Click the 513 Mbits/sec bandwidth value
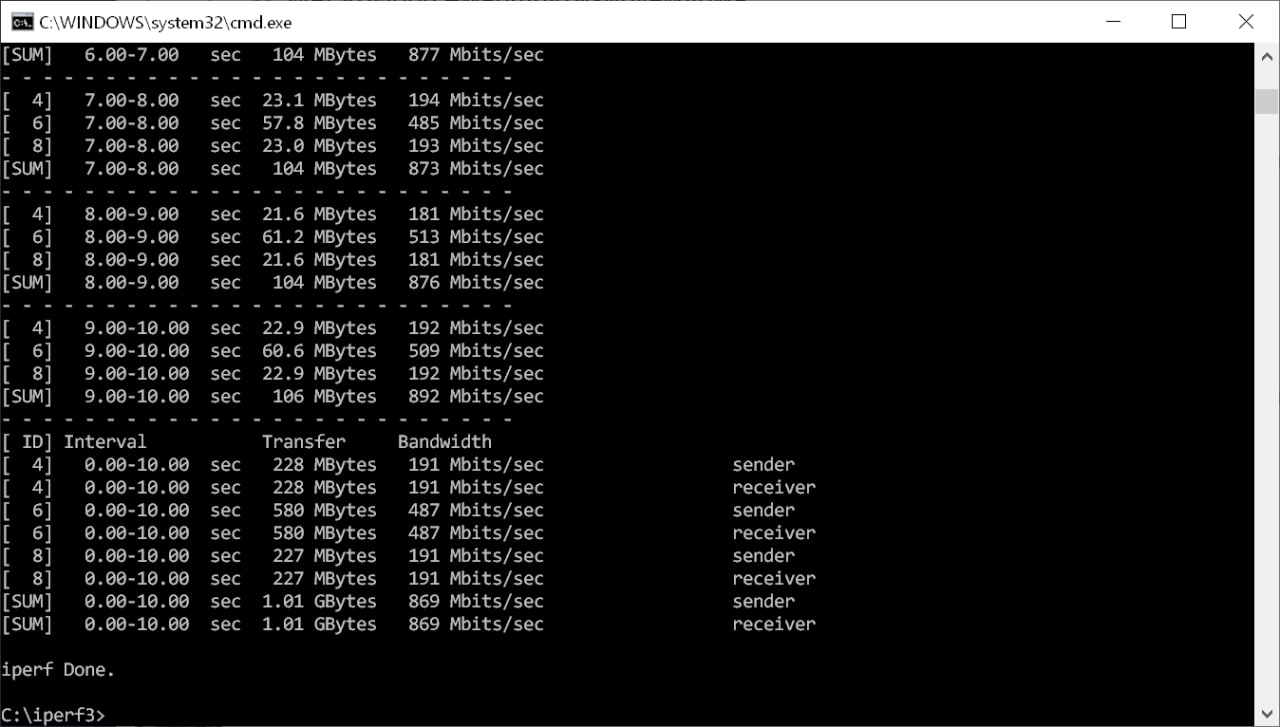Viewport: 1280px width, 727px height. tap(476, 237)
